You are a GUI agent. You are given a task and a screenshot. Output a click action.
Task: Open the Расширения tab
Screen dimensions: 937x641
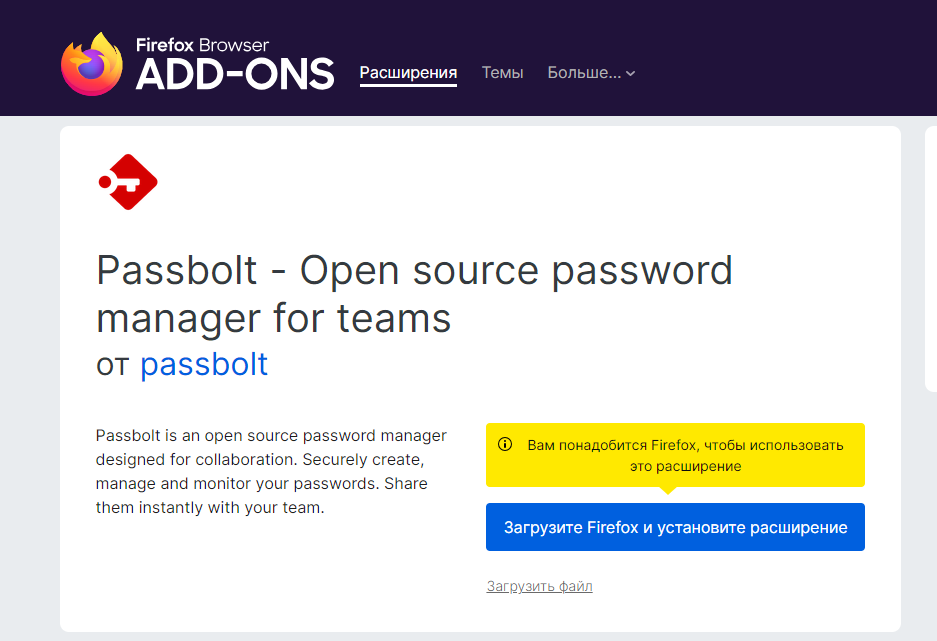tap(408, 73)
